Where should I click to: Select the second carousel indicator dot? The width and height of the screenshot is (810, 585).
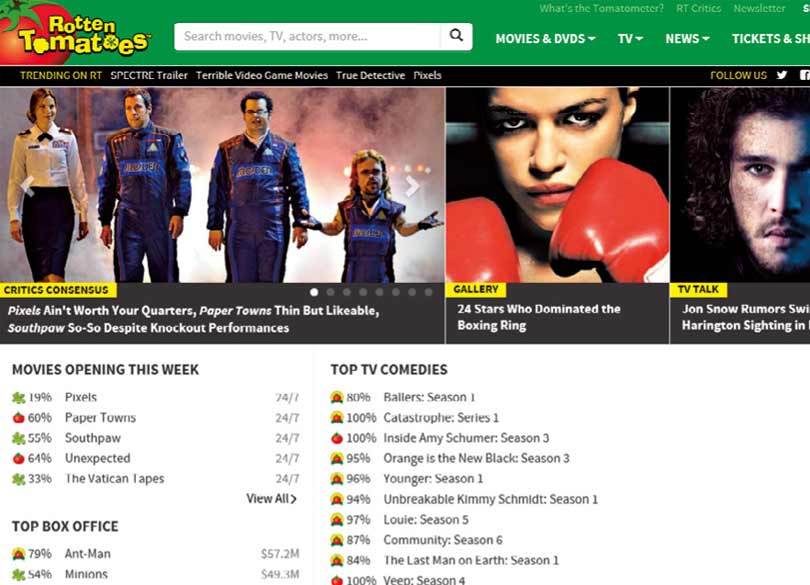click(x=331, y=292)
